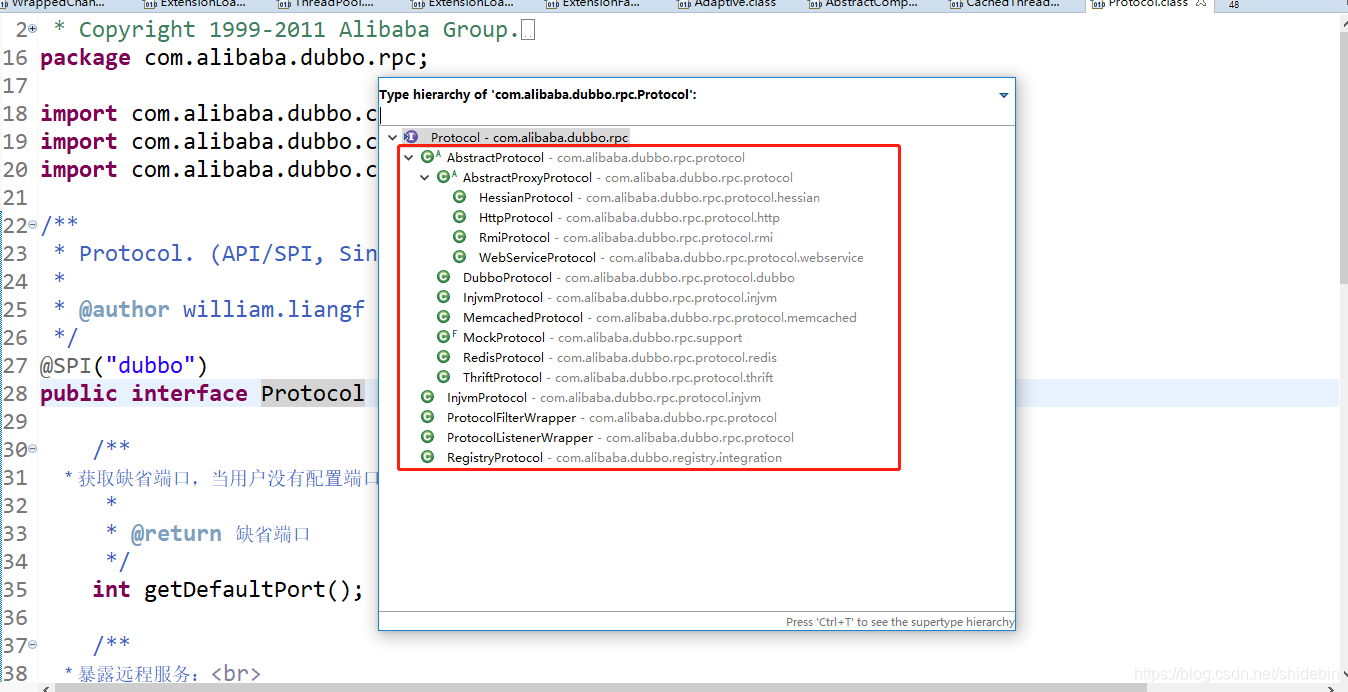1348x692 pixels.
Task: Click line number 35 in the gutter
Action: coord(15,590)
